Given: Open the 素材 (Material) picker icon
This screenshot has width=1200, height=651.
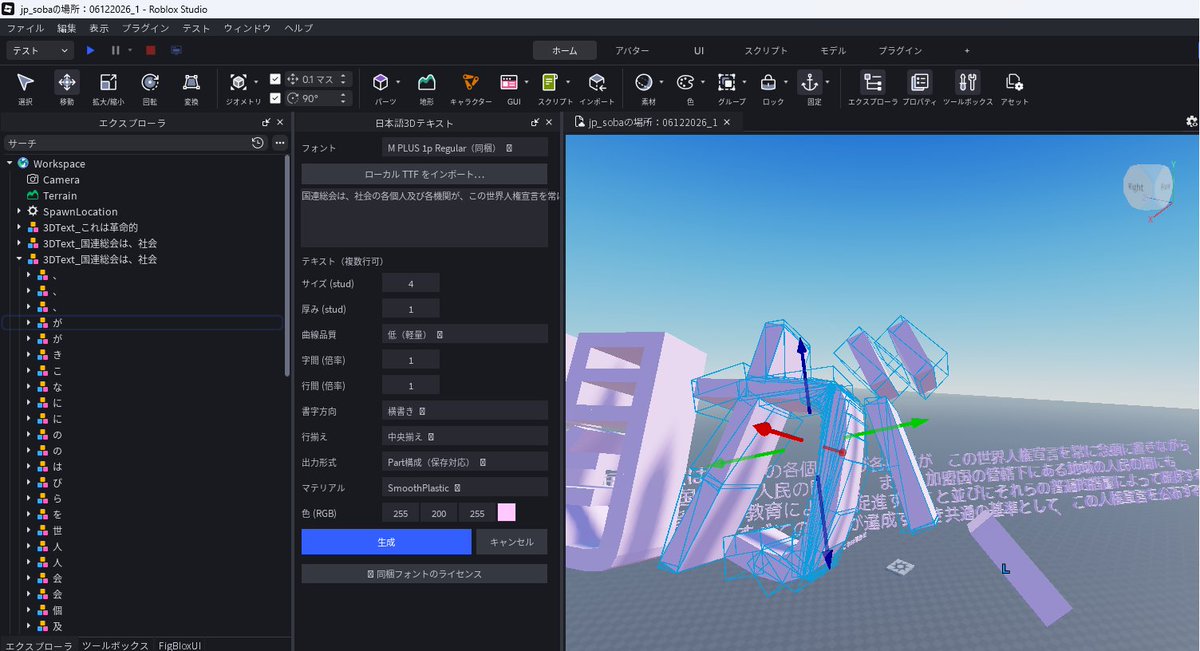Looking at the screenshot, I should (x=644, y=83).
